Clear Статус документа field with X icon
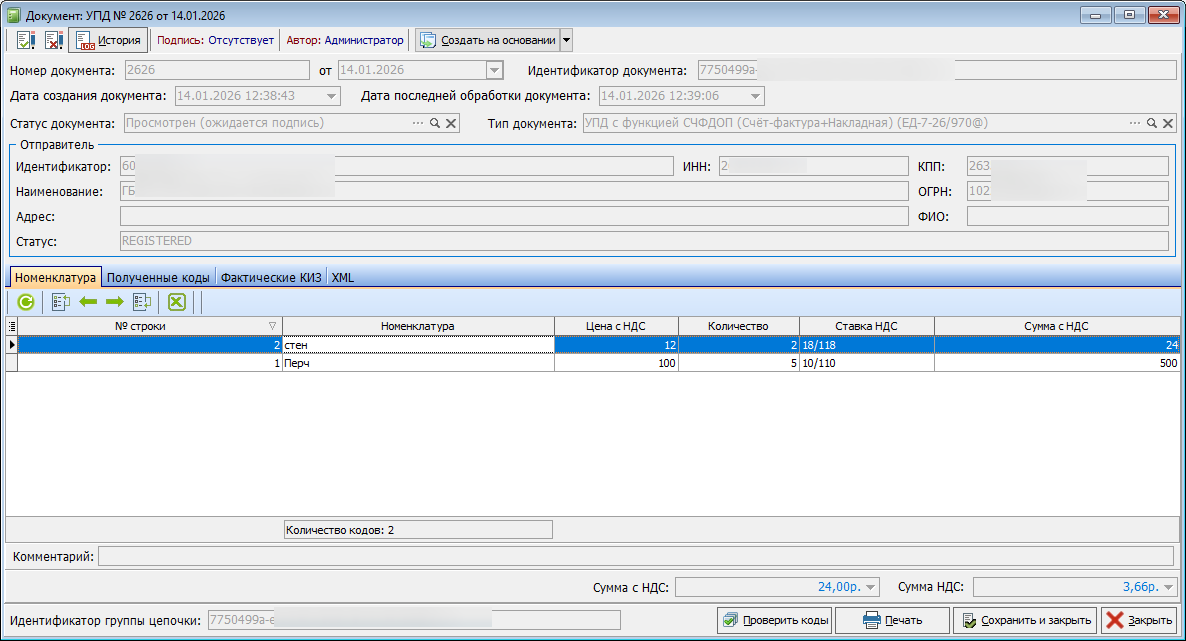 pos(451,124)
